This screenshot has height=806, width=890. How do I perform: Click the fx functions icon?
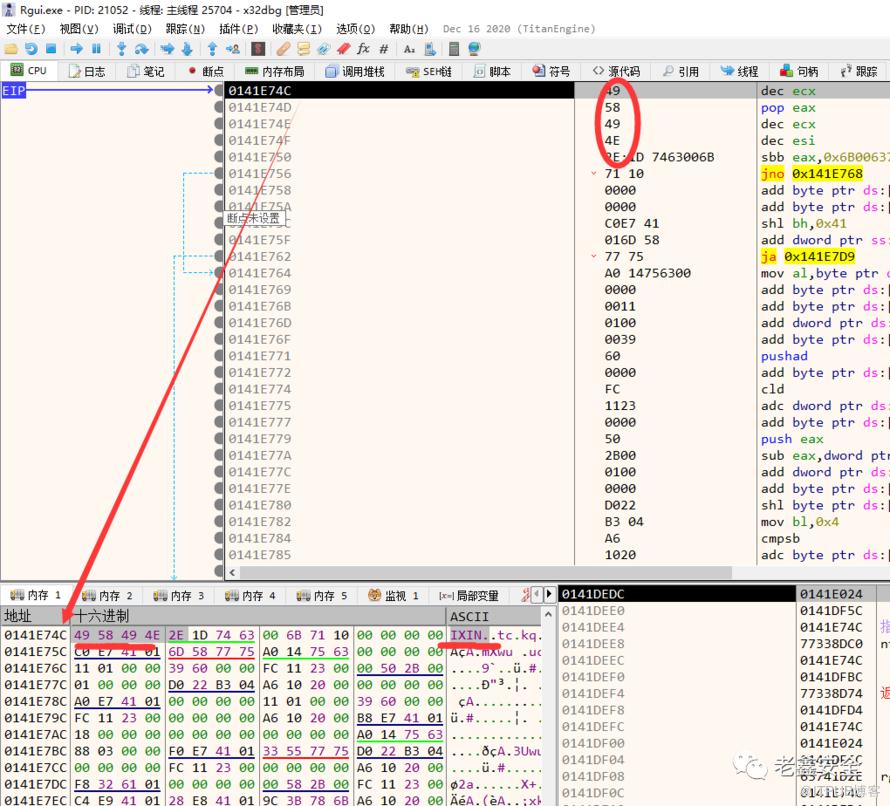[363, 48]
